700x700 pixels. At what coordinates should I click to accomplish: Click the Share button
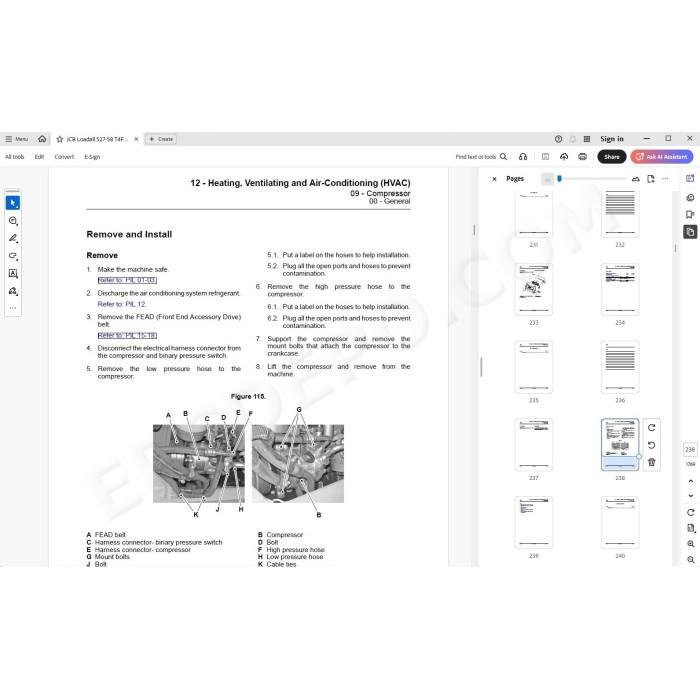click(612, 157)
